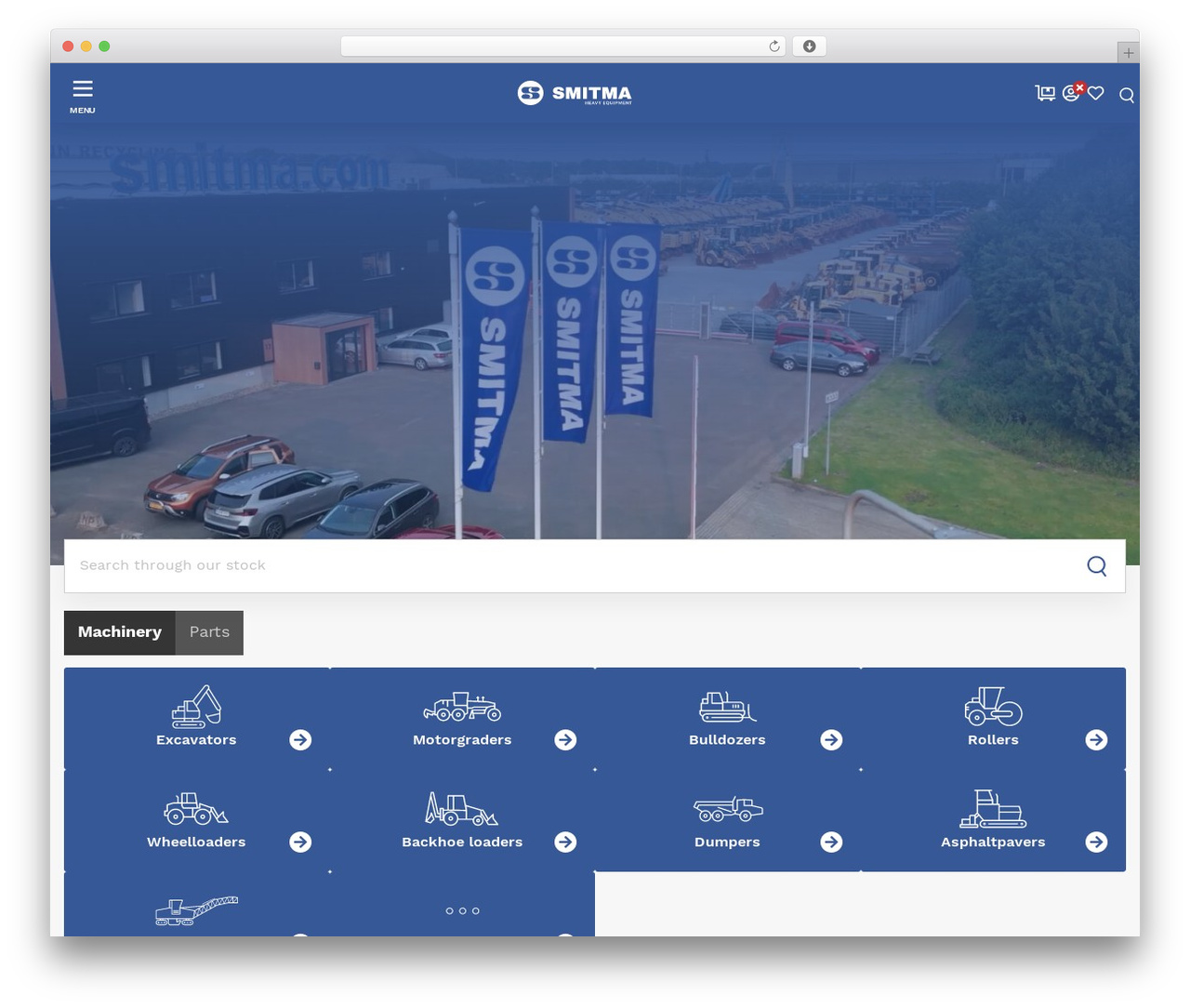The width and height of the screenshot is (1190, 1008).
Task: Click the Dumpers truck icon
Action: pyautogui.click(x=727, y=809)
